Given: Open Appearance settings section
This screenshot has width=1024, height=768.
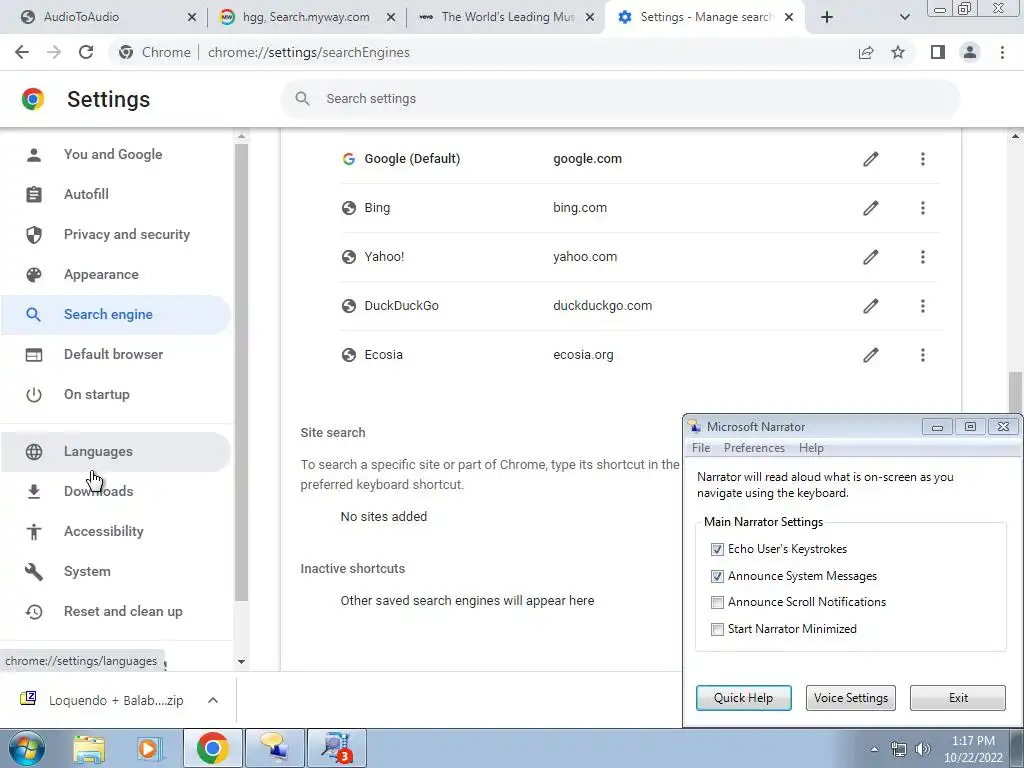Looking at the screenshot, I should click(x=116, y=274).
